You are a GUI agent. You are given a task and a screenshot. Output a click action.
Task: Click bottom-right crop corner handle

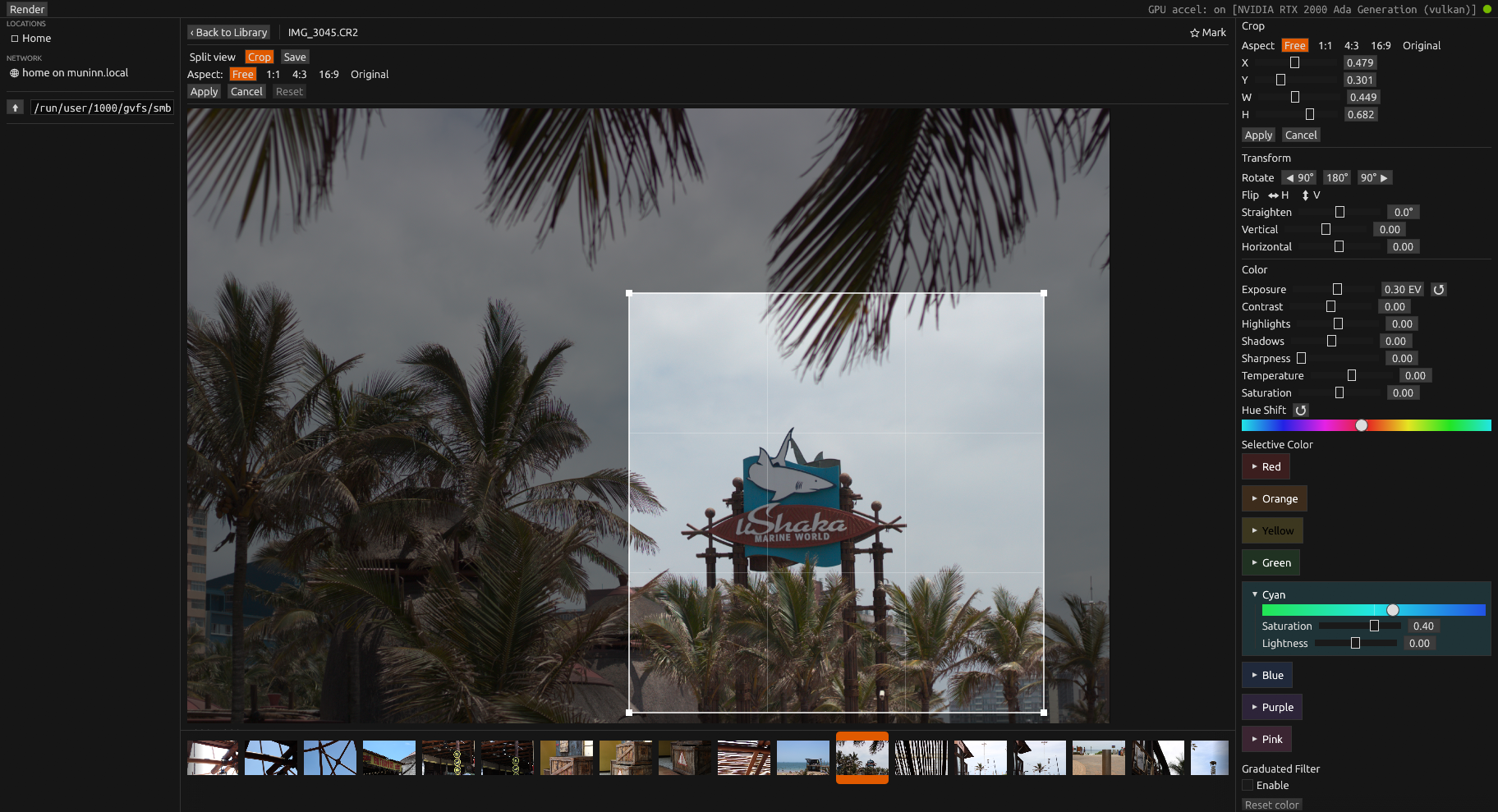1044,713
